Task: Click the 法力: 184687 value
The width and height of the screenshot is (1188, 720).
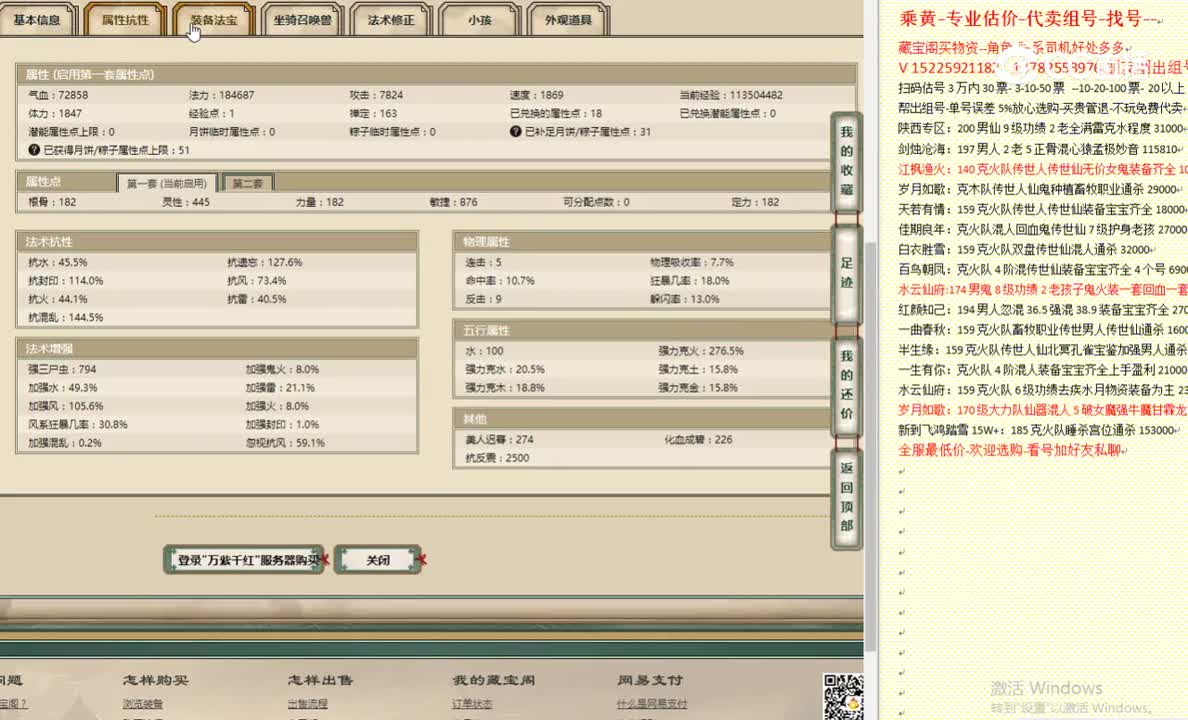Action: point(221,95)
